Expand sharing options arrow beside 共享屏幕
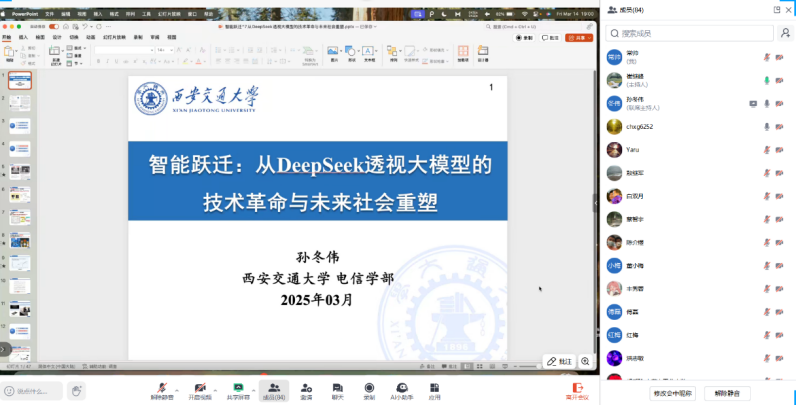Image resolution: width=796 pixels, height=405 pixels. 254,387
